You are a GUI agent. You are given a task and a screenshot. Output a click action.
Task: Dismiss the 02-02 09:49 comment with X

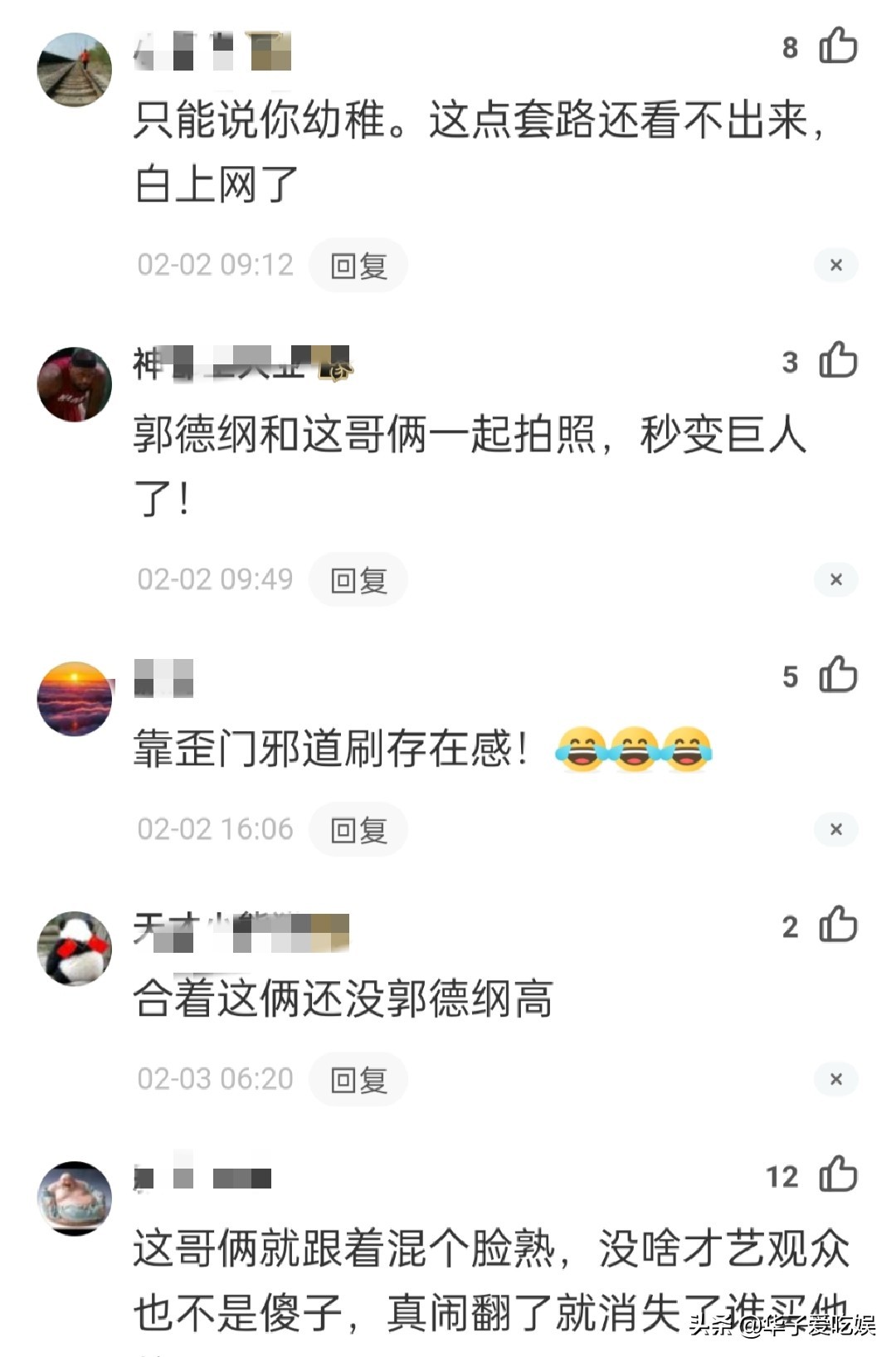(836, 579)
